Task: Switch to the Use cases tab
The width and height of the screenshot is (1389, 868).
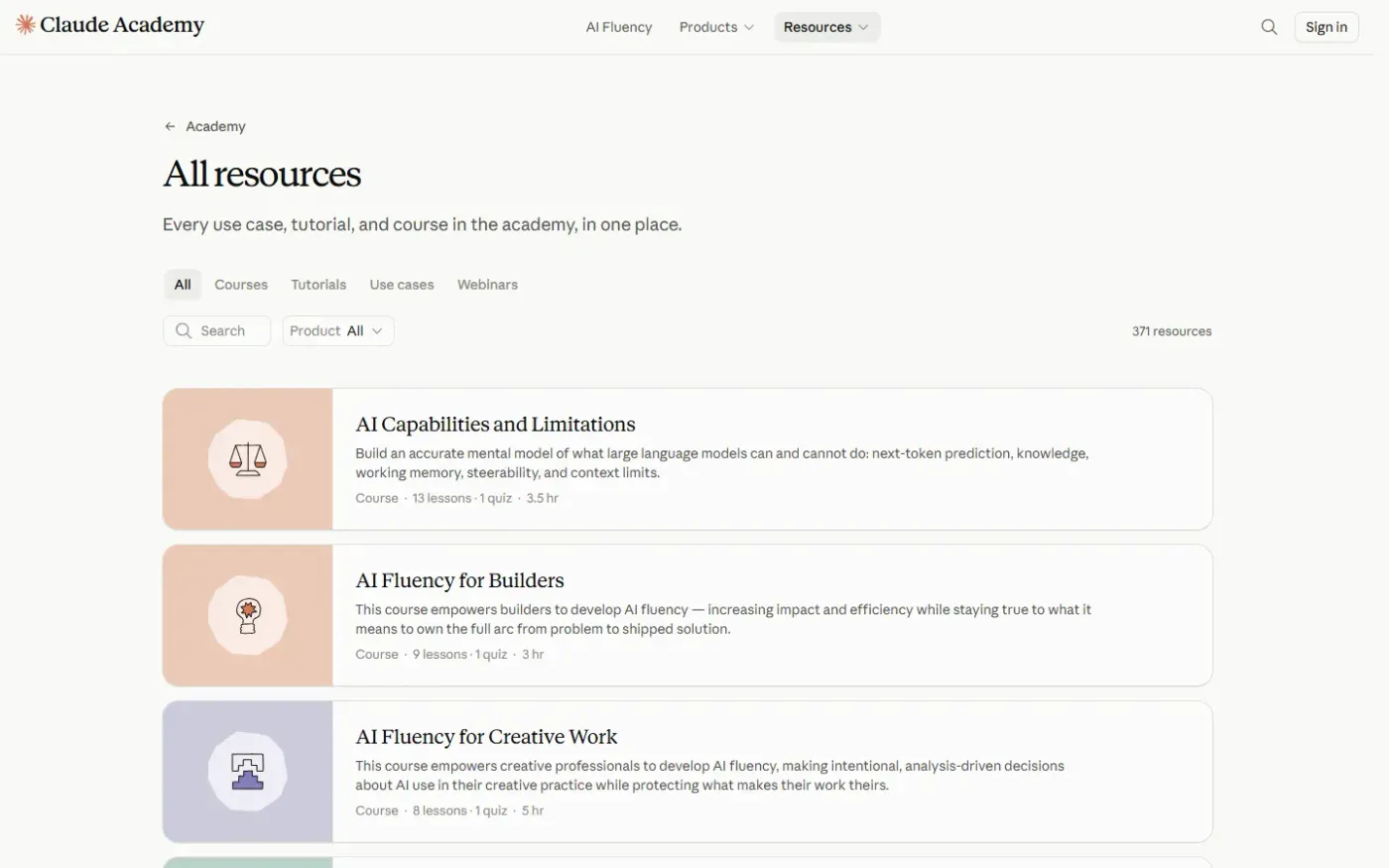Action: [402, 285]
